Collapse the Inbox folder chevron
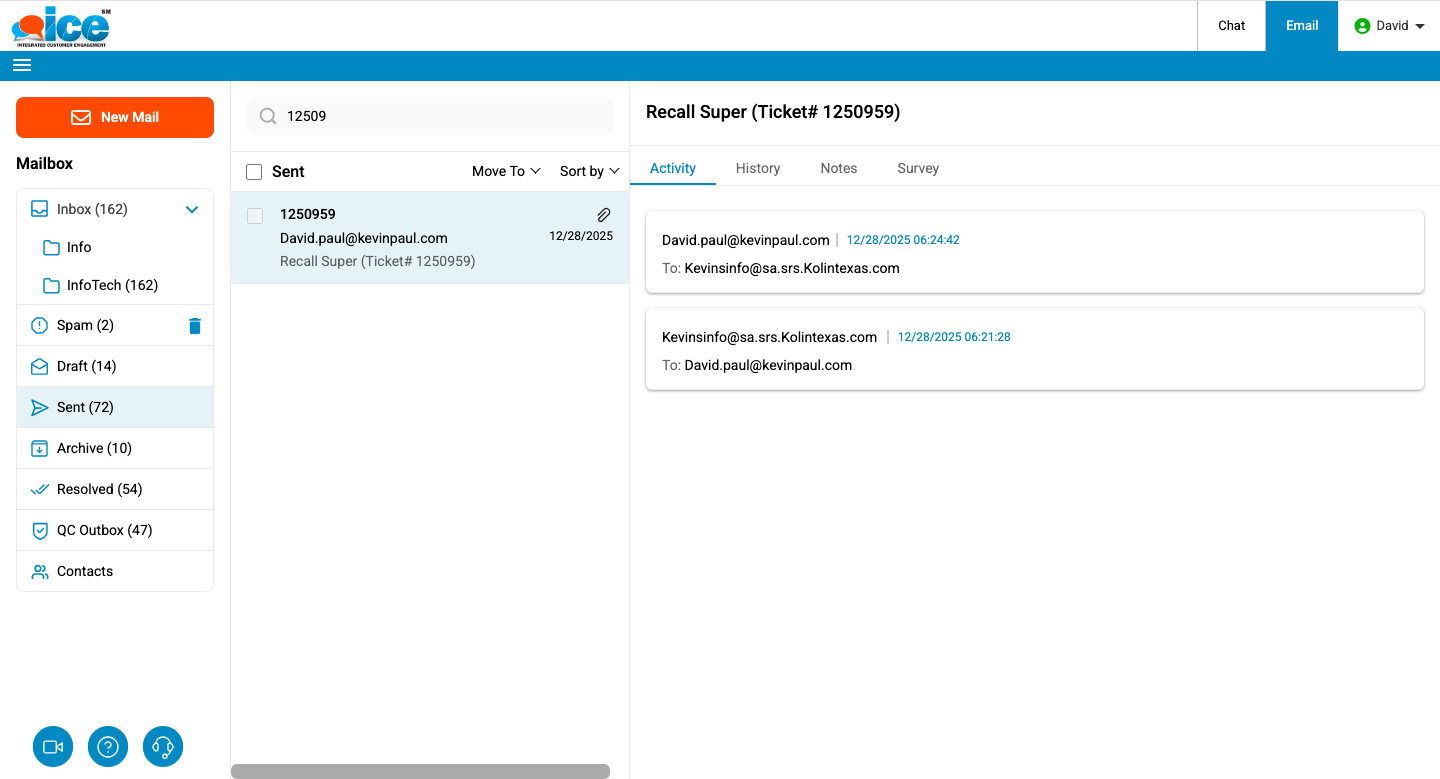 (192, 210)
